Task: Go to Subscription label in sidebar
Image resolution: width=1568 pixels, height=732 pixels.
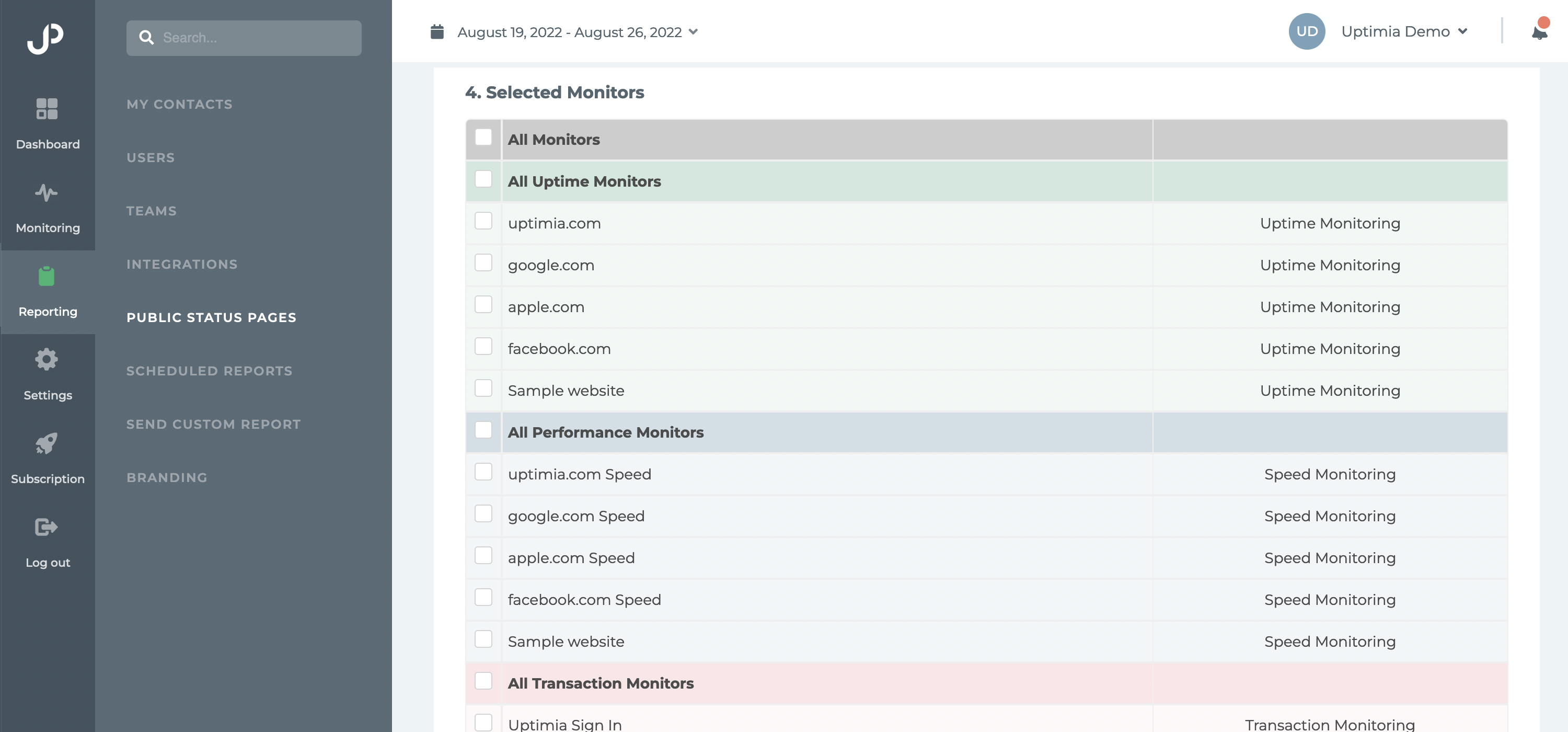Action: point(48,479)
